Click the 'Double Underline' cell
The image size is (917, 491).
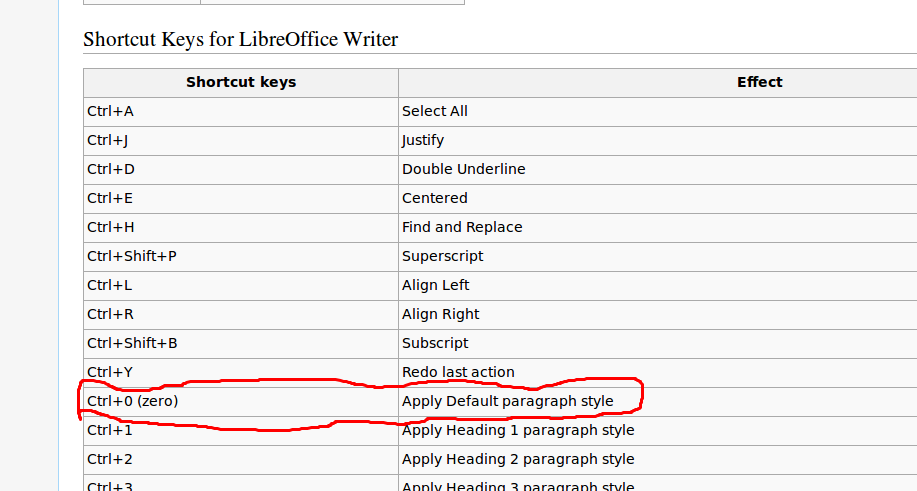[658, 170]
